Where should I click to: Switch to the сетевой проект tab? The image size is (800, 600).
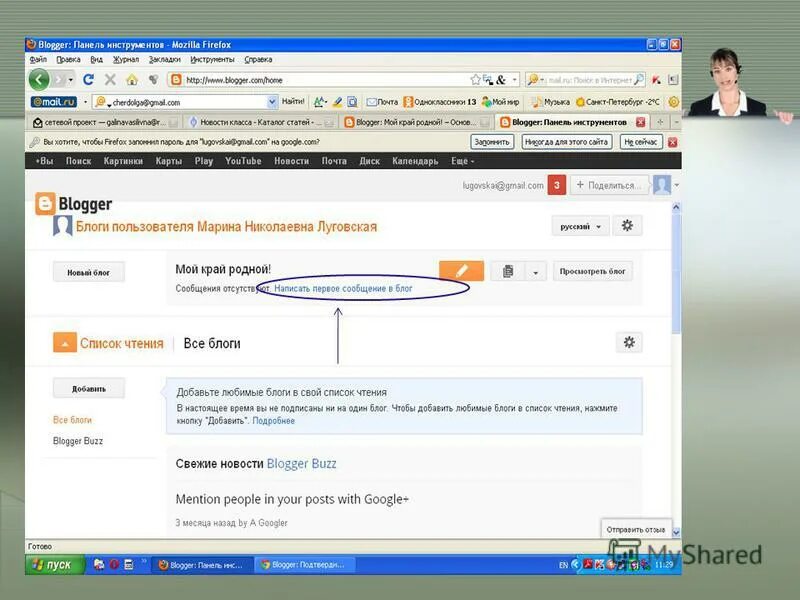pos(105,122)
